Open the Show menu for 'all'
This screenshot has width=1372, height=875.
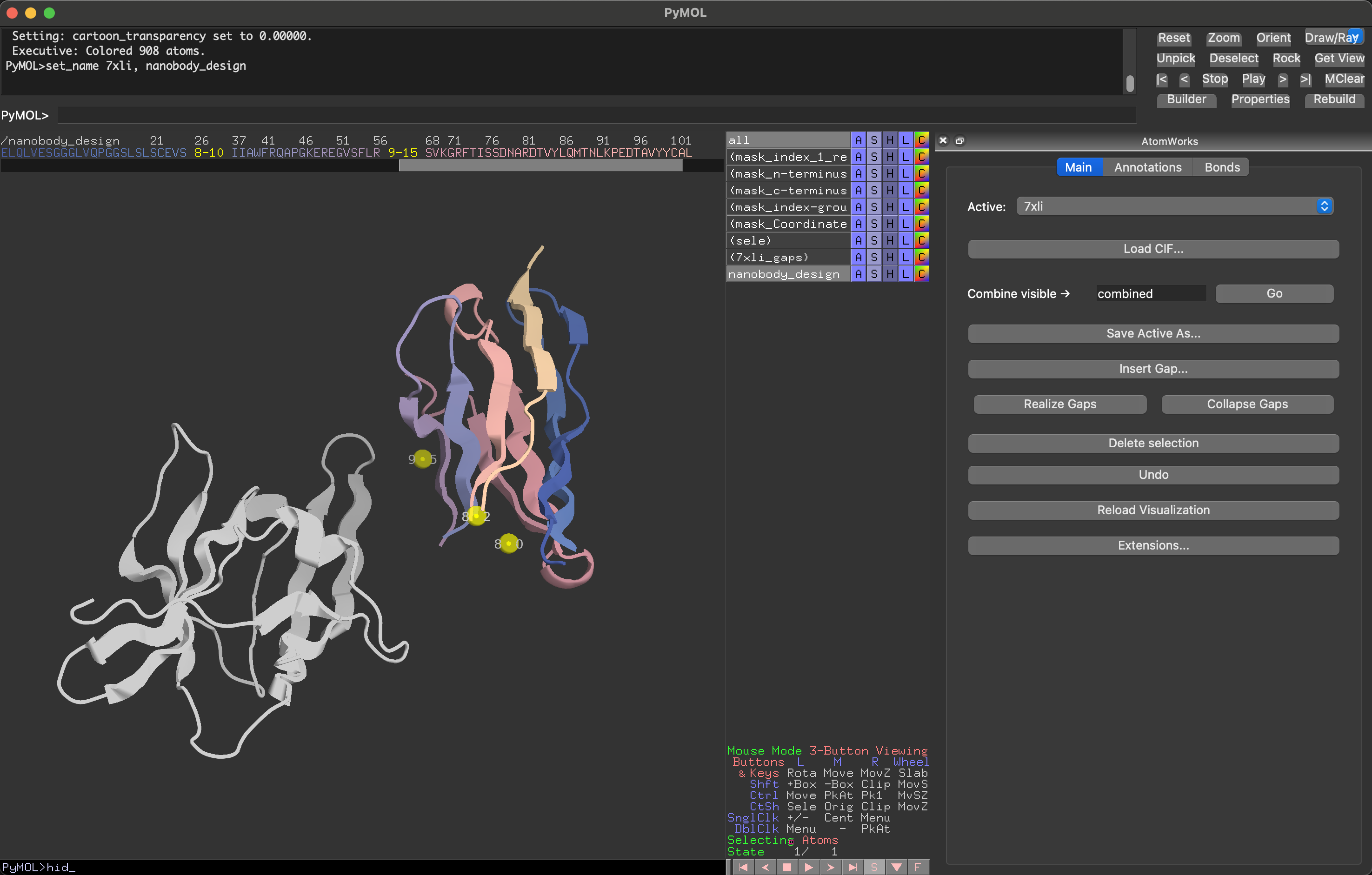(874, 140)
